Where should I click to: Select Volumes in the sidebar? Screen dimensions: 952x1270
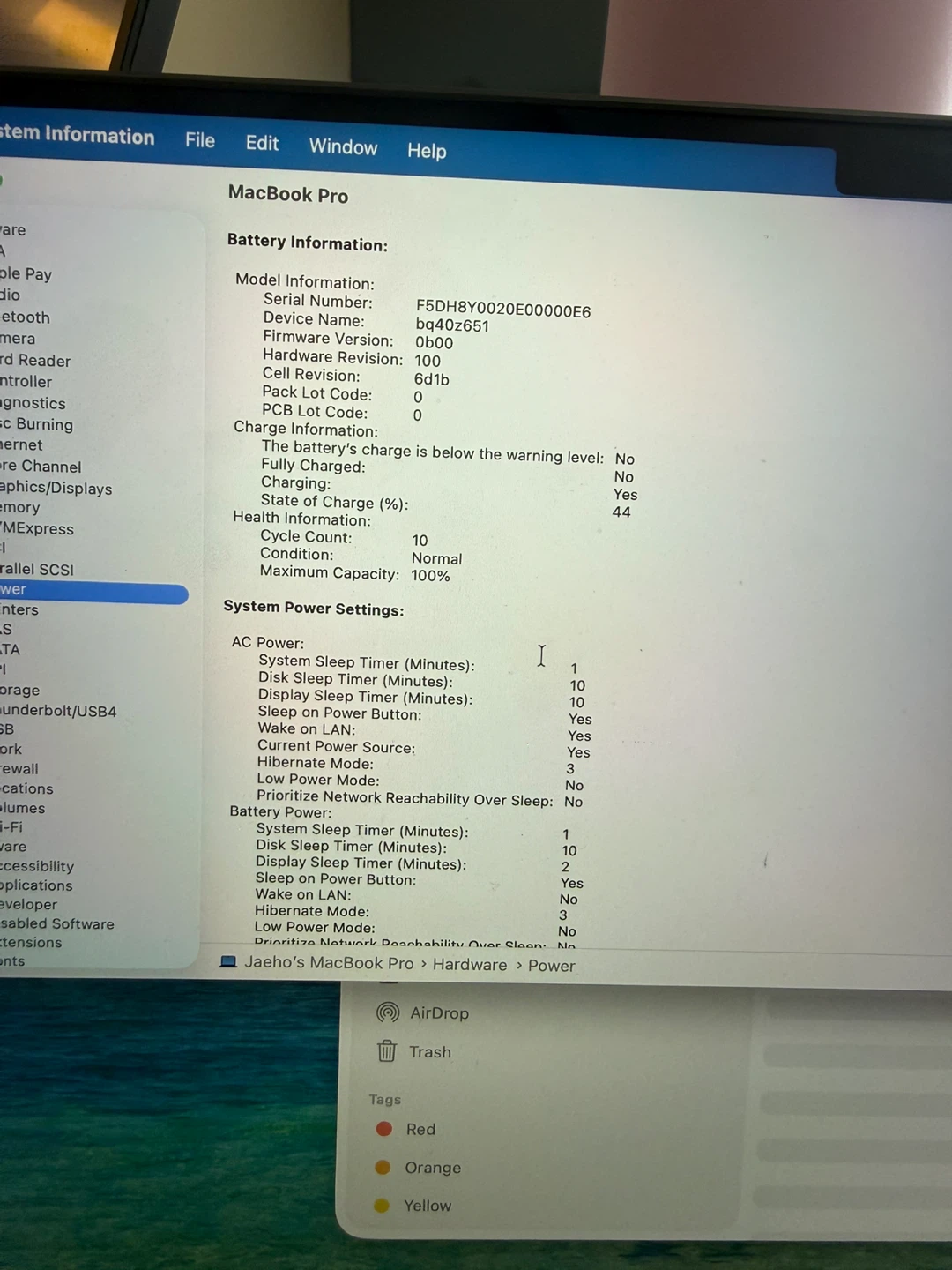[23, 808]
